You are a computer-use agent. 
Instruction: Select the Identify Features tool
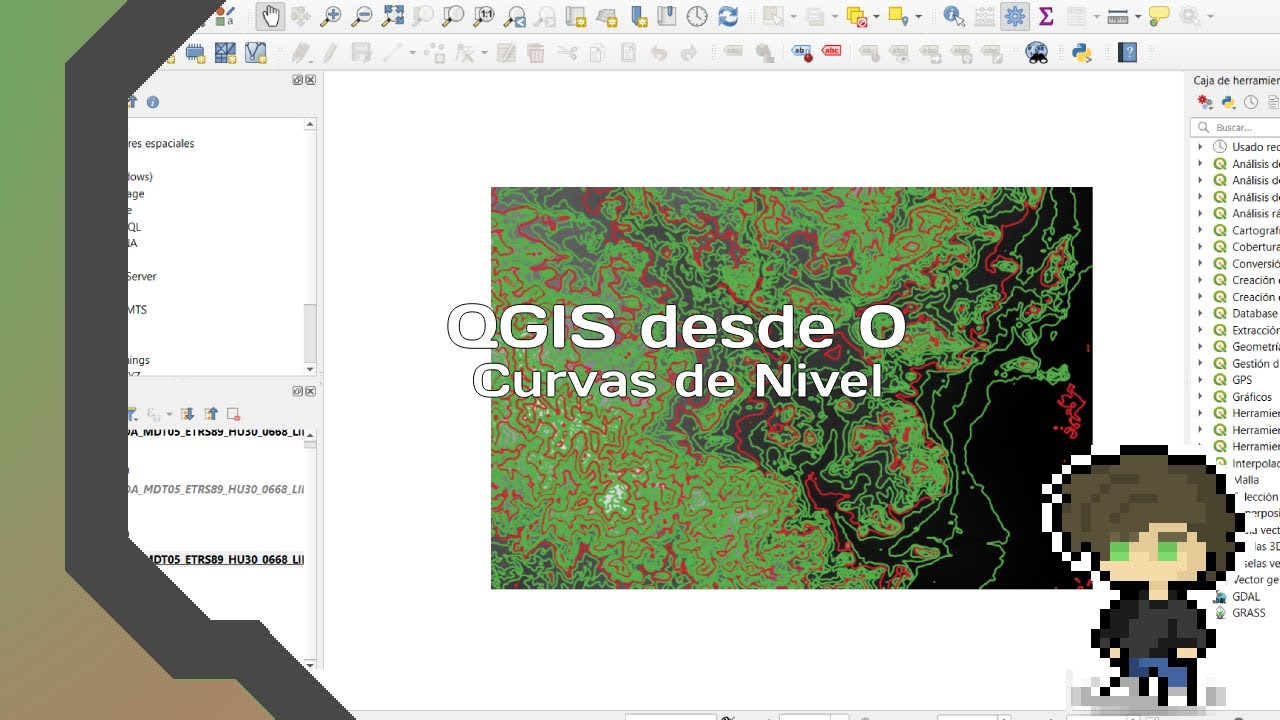pos(953,16)
